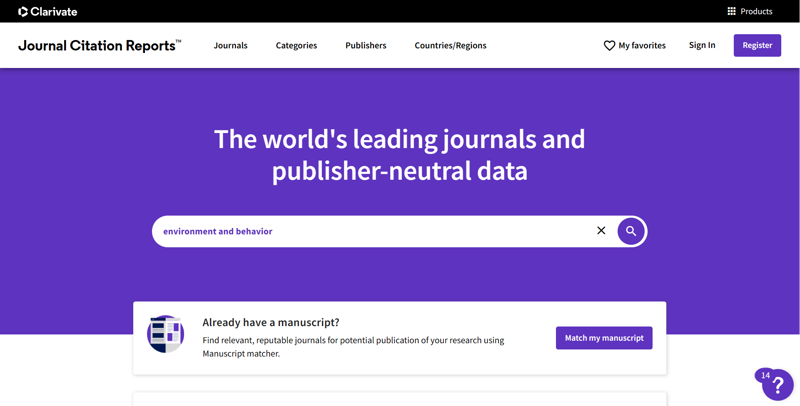
Task: Browse the Publishers section
Action: pos(365,45)
